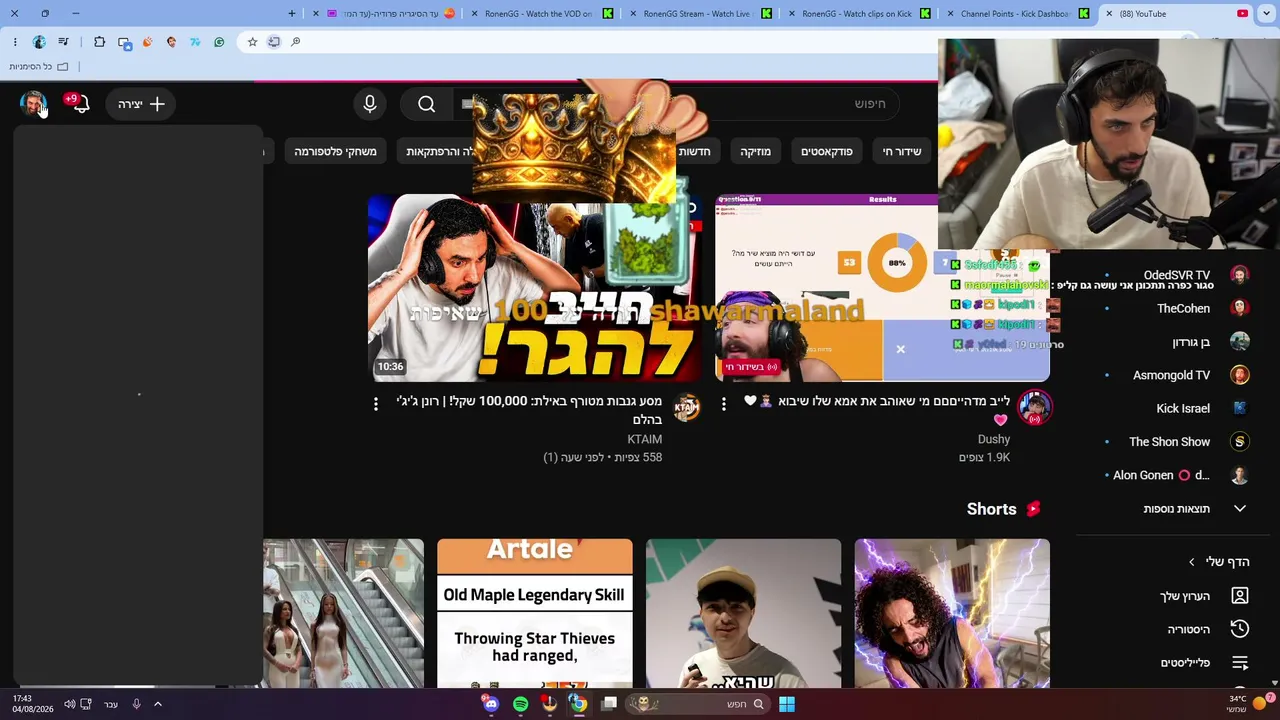1280x720 pixels.
Task: Open the taskbar clock and date
Action: (x=33, y=704)
